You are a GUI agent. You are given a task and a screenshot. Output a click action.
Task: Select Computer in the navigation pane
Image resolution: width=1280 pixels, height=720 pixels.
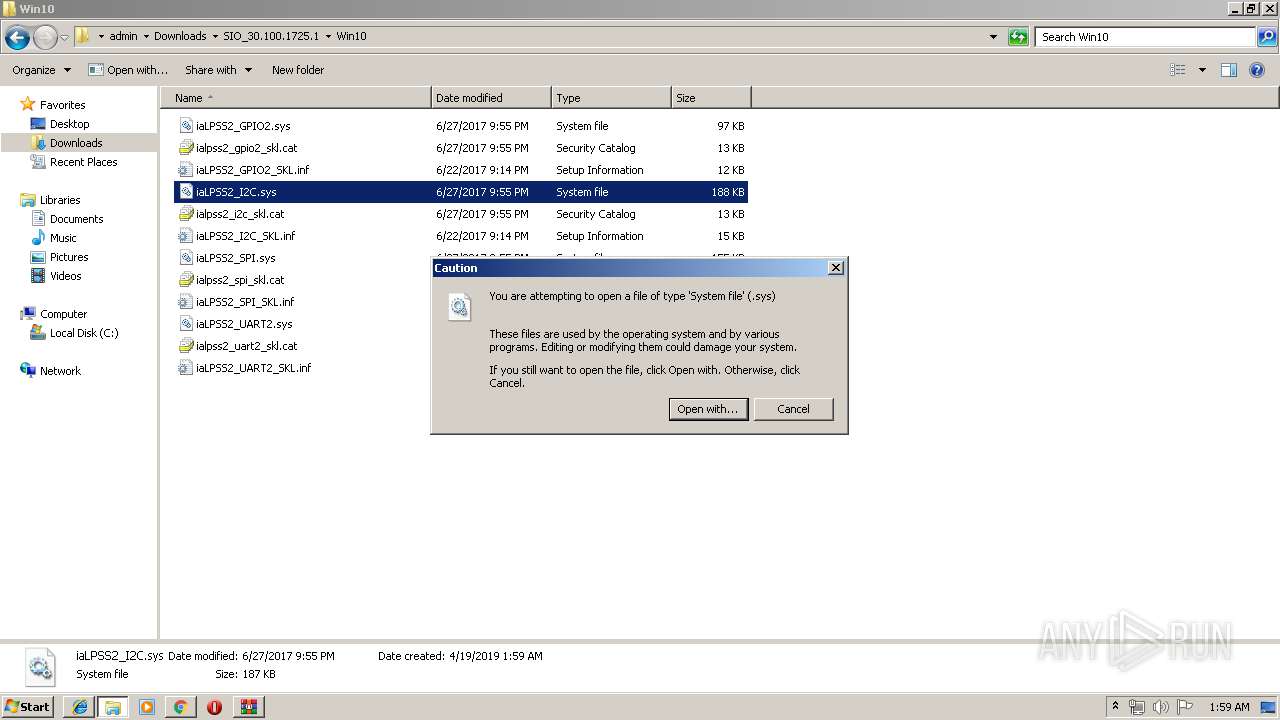(x=63, y=314)
